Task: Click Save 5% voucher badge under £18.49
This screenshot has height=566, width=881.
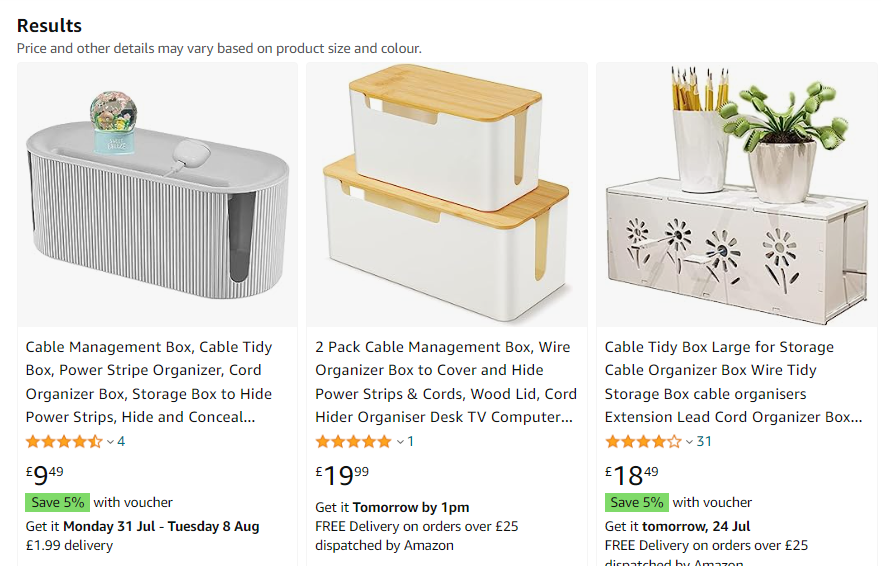Action: pyautogui.click(x=636, y=502)
